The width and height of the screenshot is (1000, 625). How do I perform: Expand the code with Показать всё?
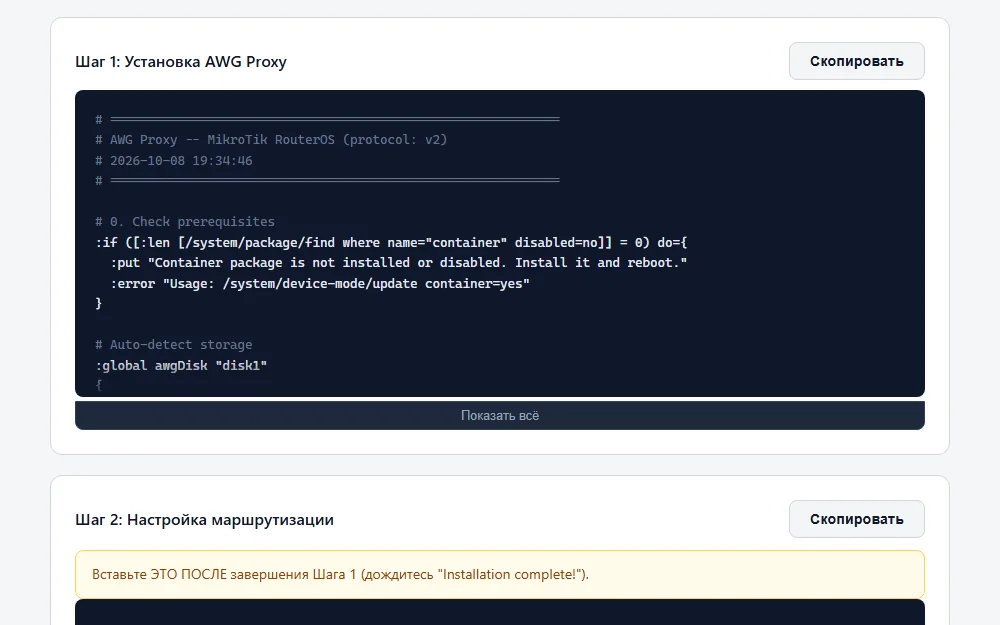tap(500, 415)
